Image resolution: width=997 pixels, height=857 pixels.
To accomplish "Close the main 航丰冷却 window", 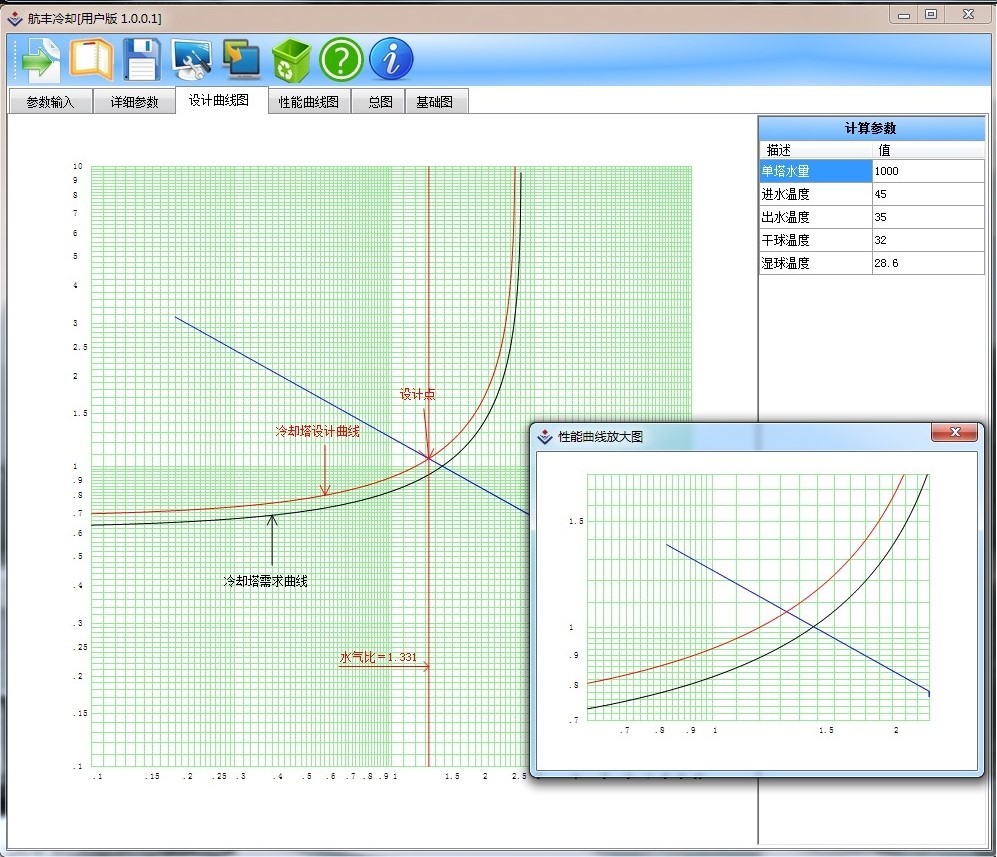I will [x=968, y=14].
